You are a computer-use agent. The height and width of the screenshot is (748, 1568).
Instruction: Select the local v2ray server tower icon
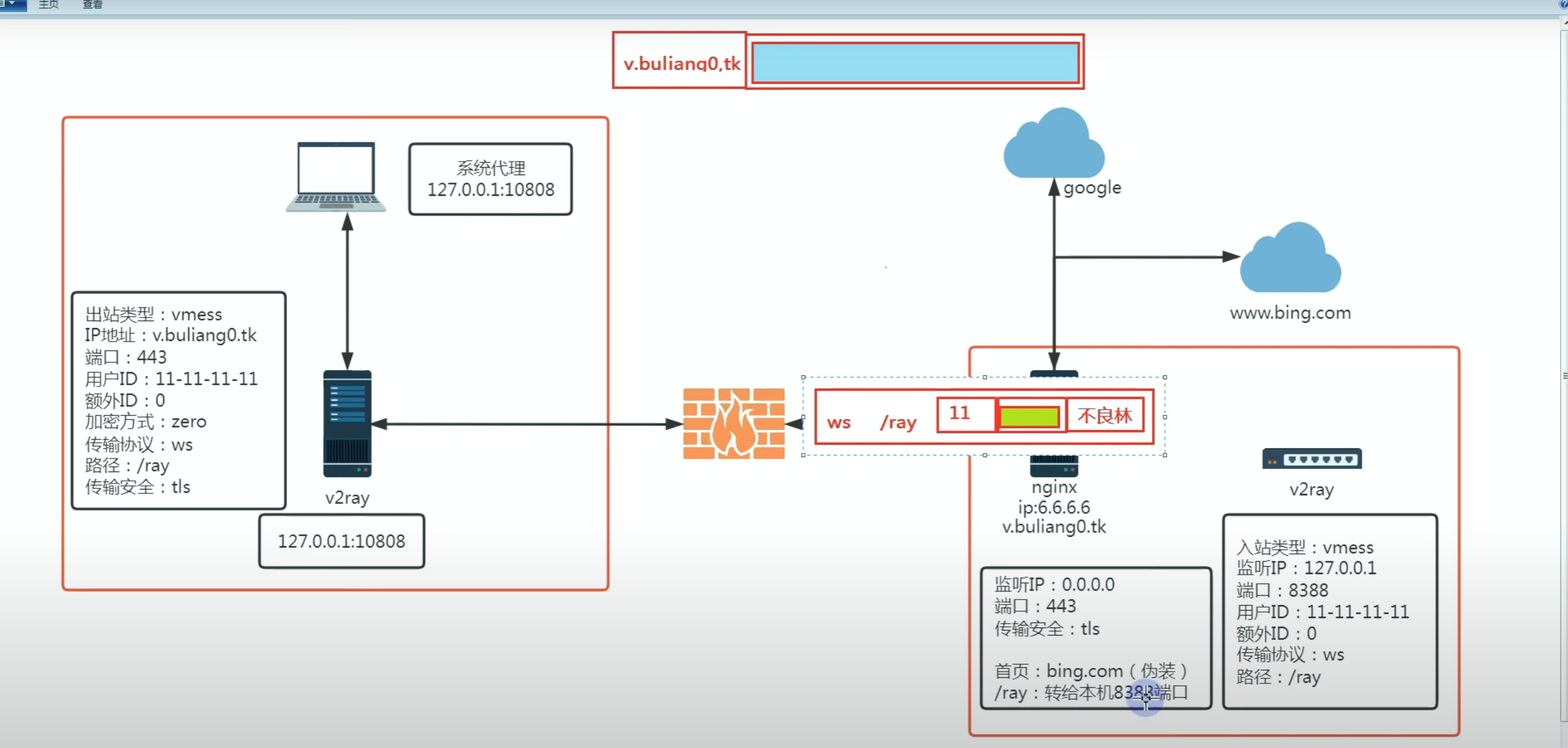pyautogui.click(x=347, y=424)
